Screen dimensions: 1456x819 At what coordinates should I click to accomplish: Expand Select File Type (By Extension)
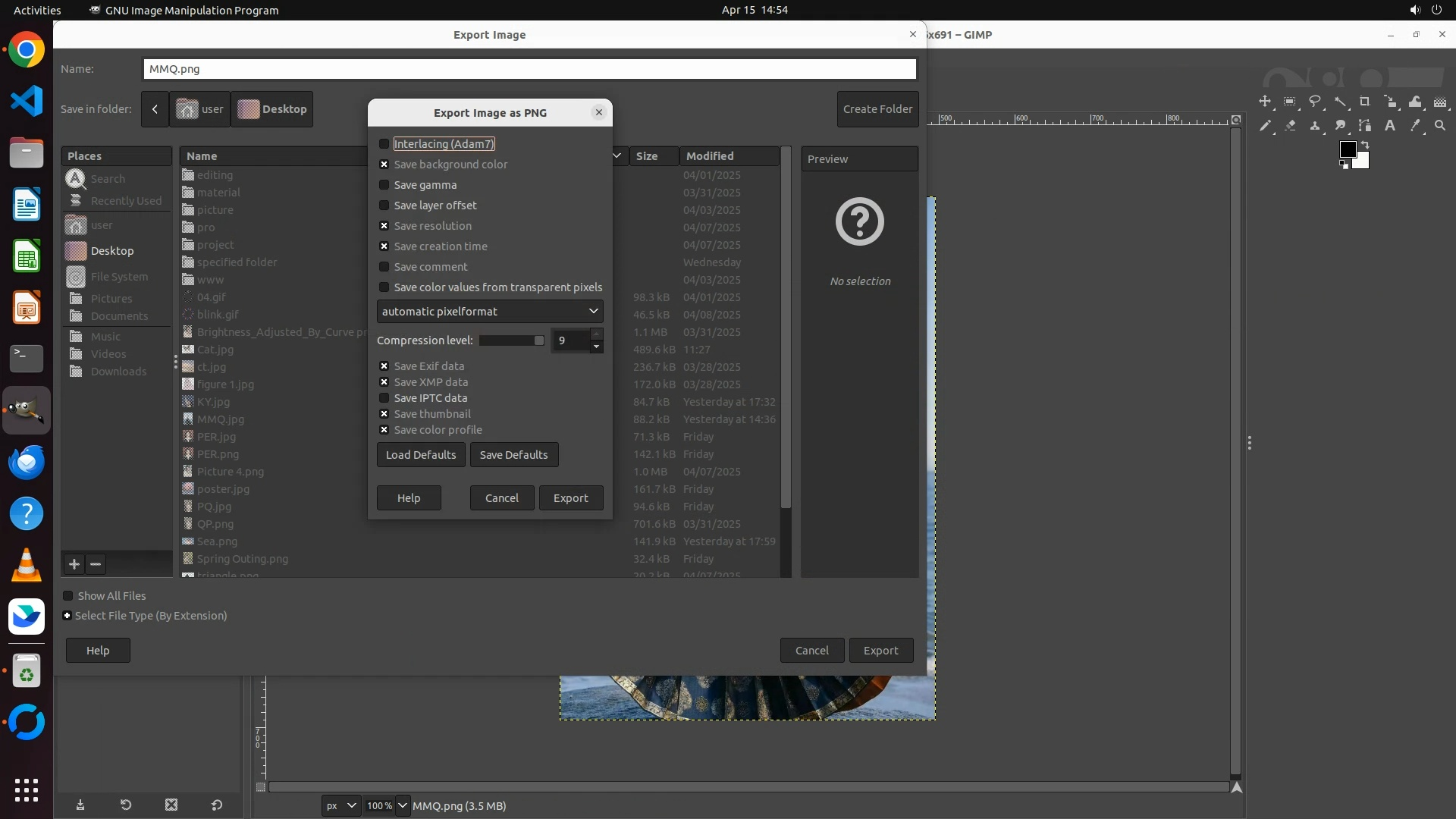67,616
